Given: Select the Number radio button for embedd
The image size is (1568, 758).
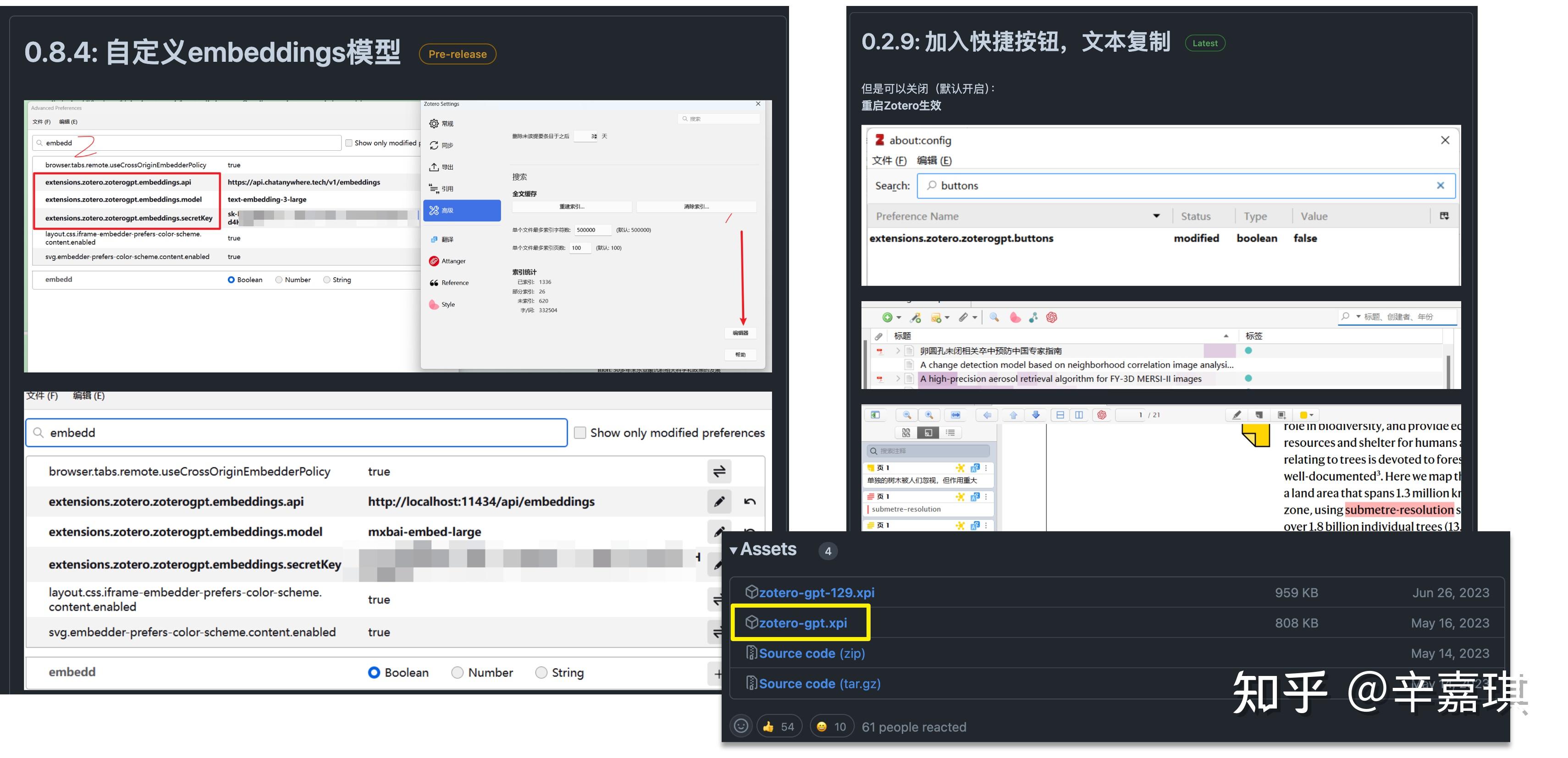Looking at the screenshot, I should [457, 672].
